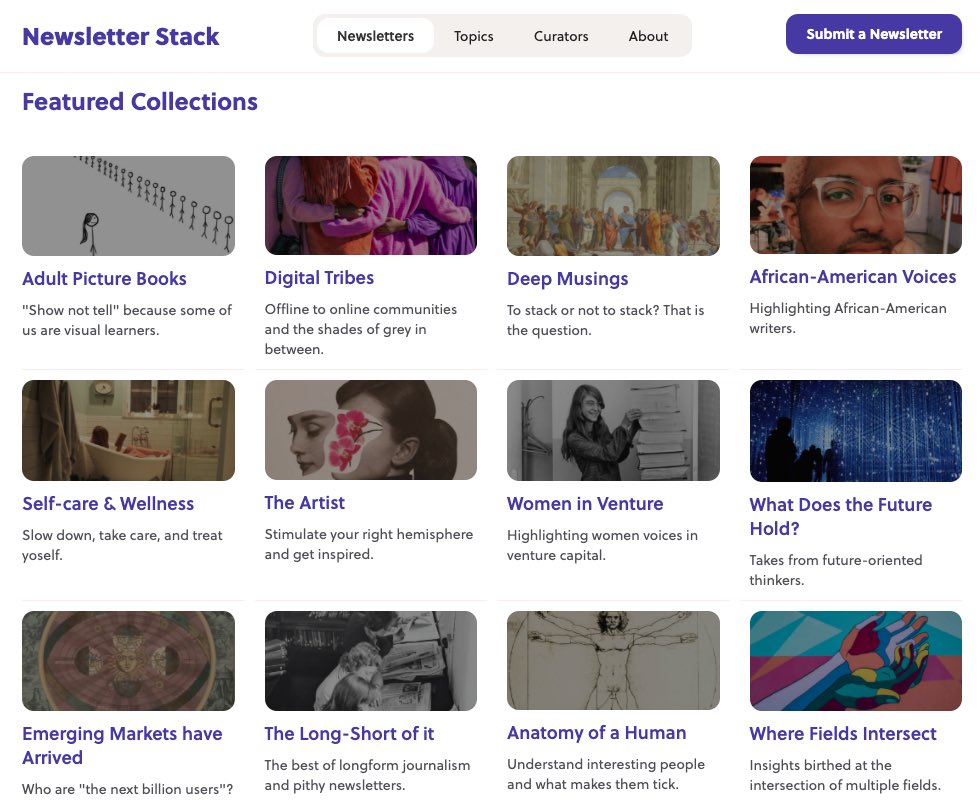Open The Artist collection
The image size is (980, 808).
pos(304,502)
